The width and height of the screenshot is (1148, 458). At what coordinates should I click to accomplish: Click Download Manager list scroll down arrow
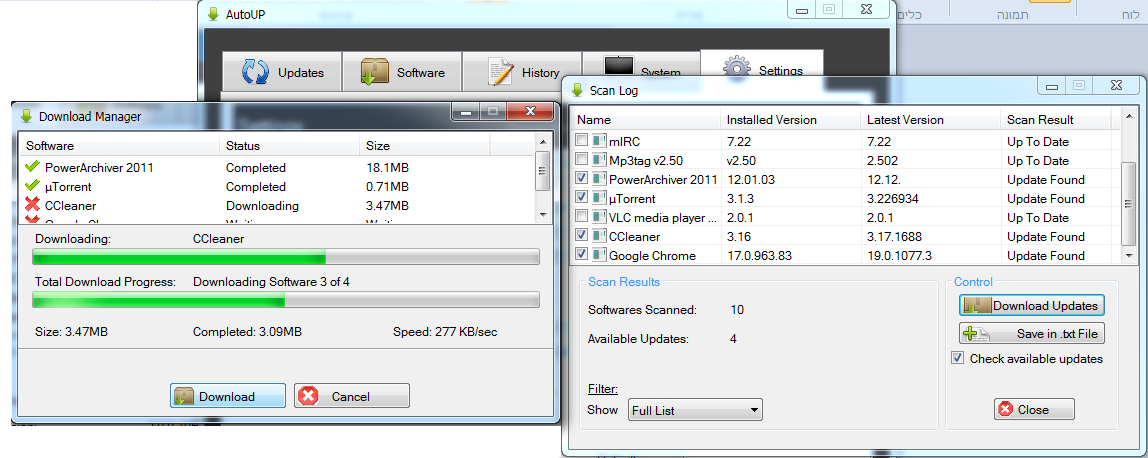point(543,213)
